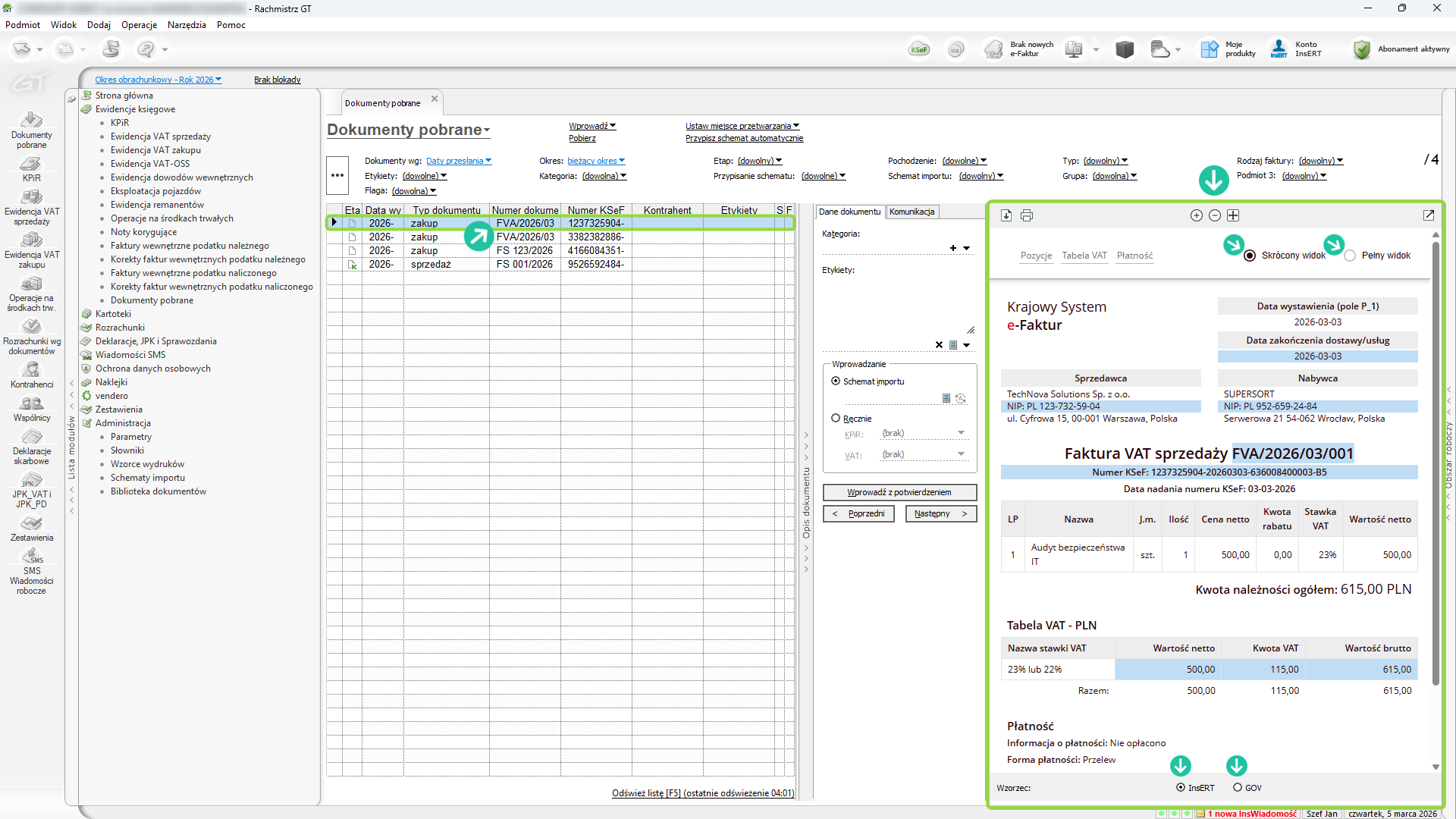The width and height of the screenshot is (1456, 819).
Task: Click the print icon in invoice preview
Action: (x=1027, y=215)
